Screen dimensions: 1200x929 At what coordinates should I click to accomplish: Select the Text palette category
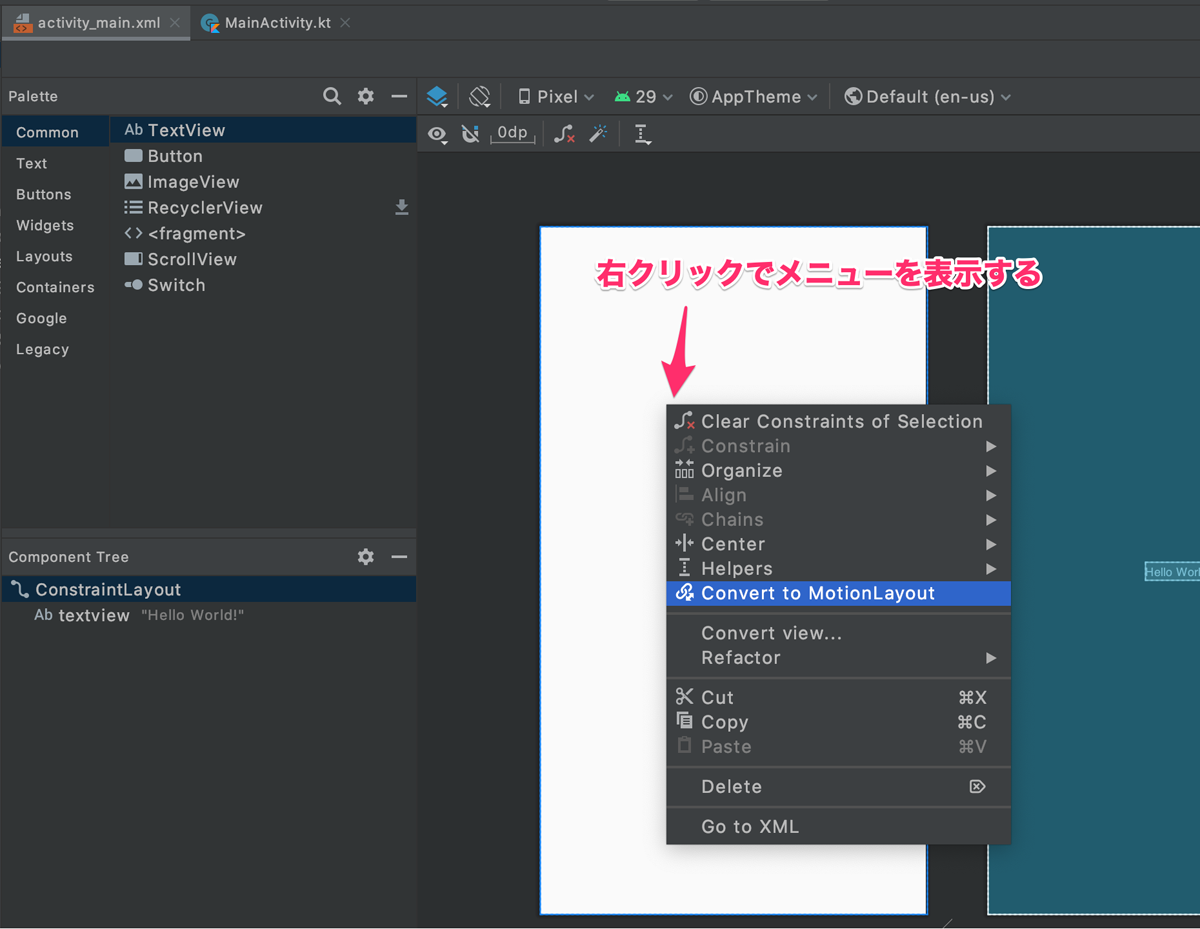click(55, 163)
